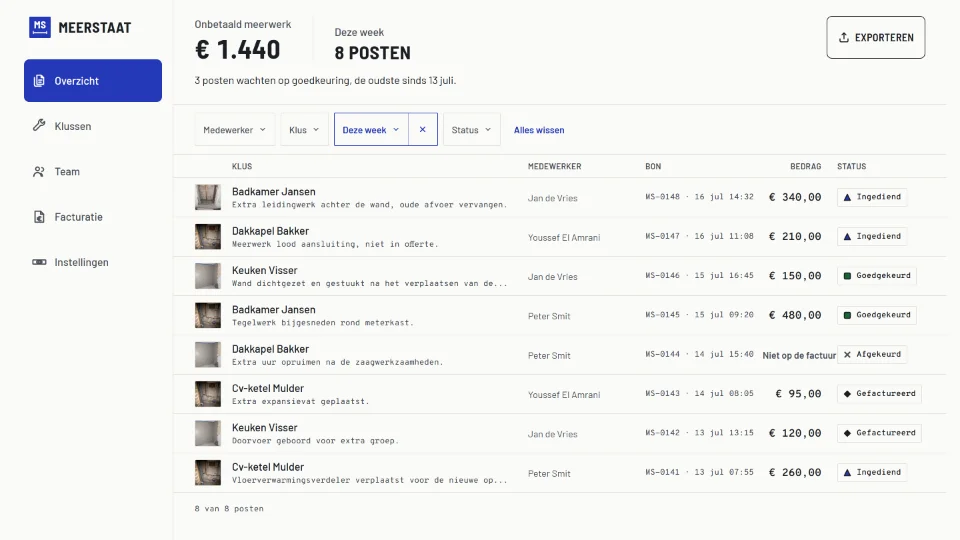Image resolution: width=960 pixels, height=540 pixels.
Task: Click the Gefactureerd diamond icon for MS-0142
Action: [847, 433]
